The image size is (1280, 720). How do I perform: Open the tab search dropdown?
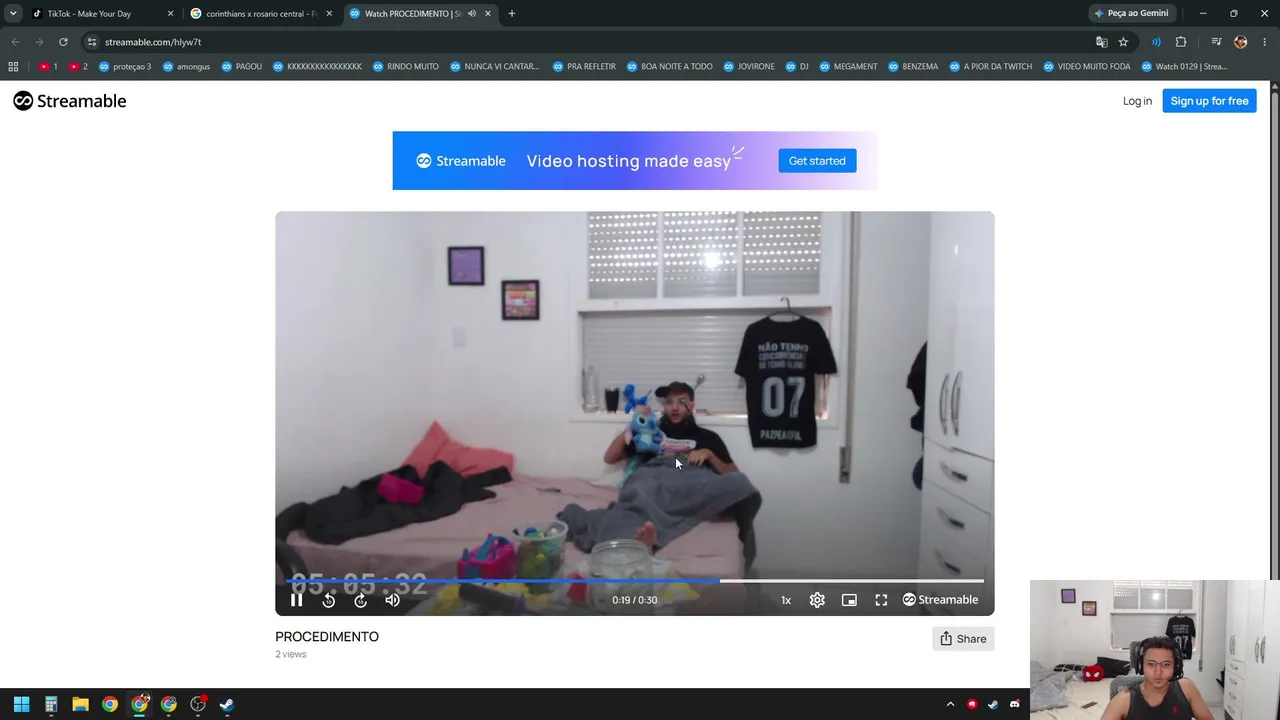(13, 14)
